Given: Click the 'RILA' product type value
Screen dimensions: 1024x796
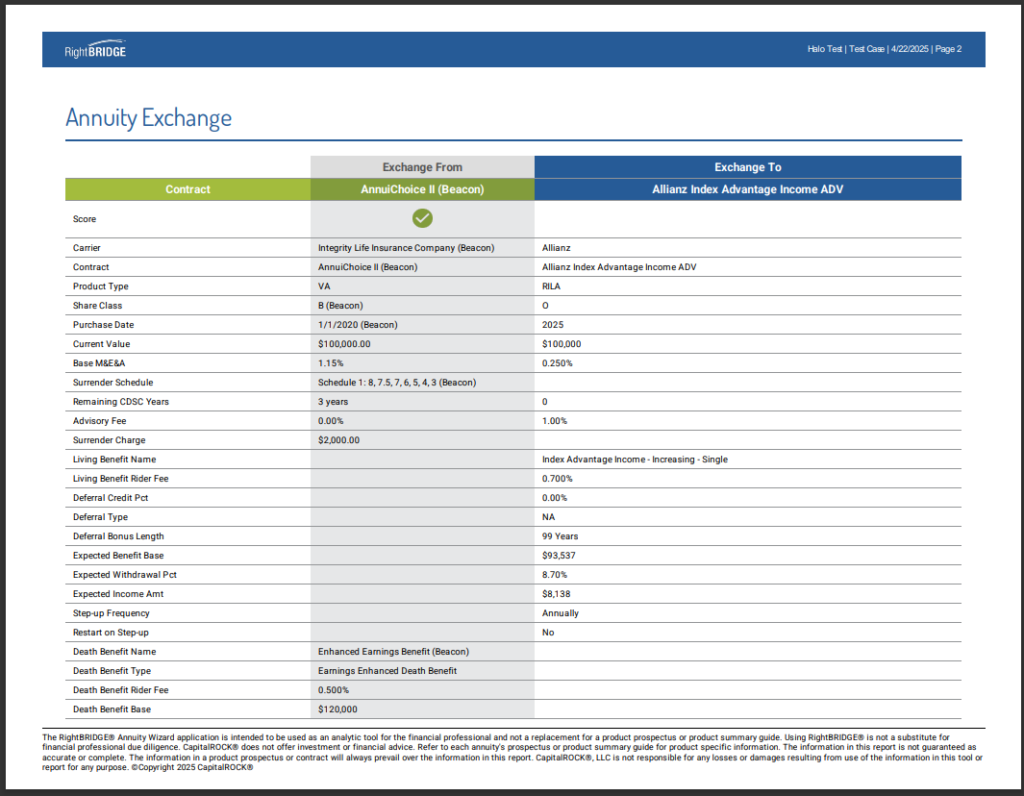Looking at the screenshot, I should 551,286.
